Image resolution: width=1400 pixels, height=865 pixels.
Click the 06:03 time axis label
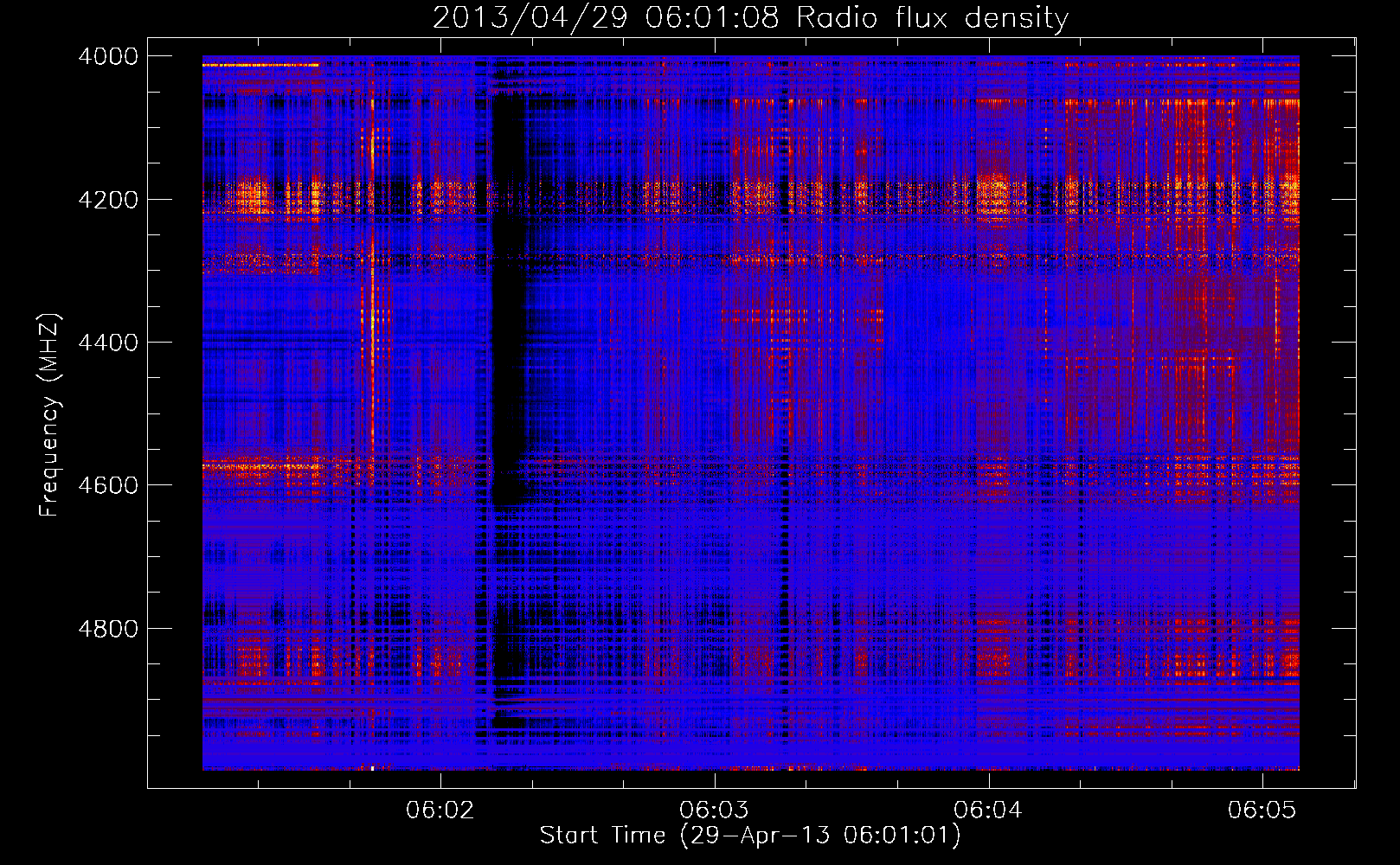tap(714, 810)
